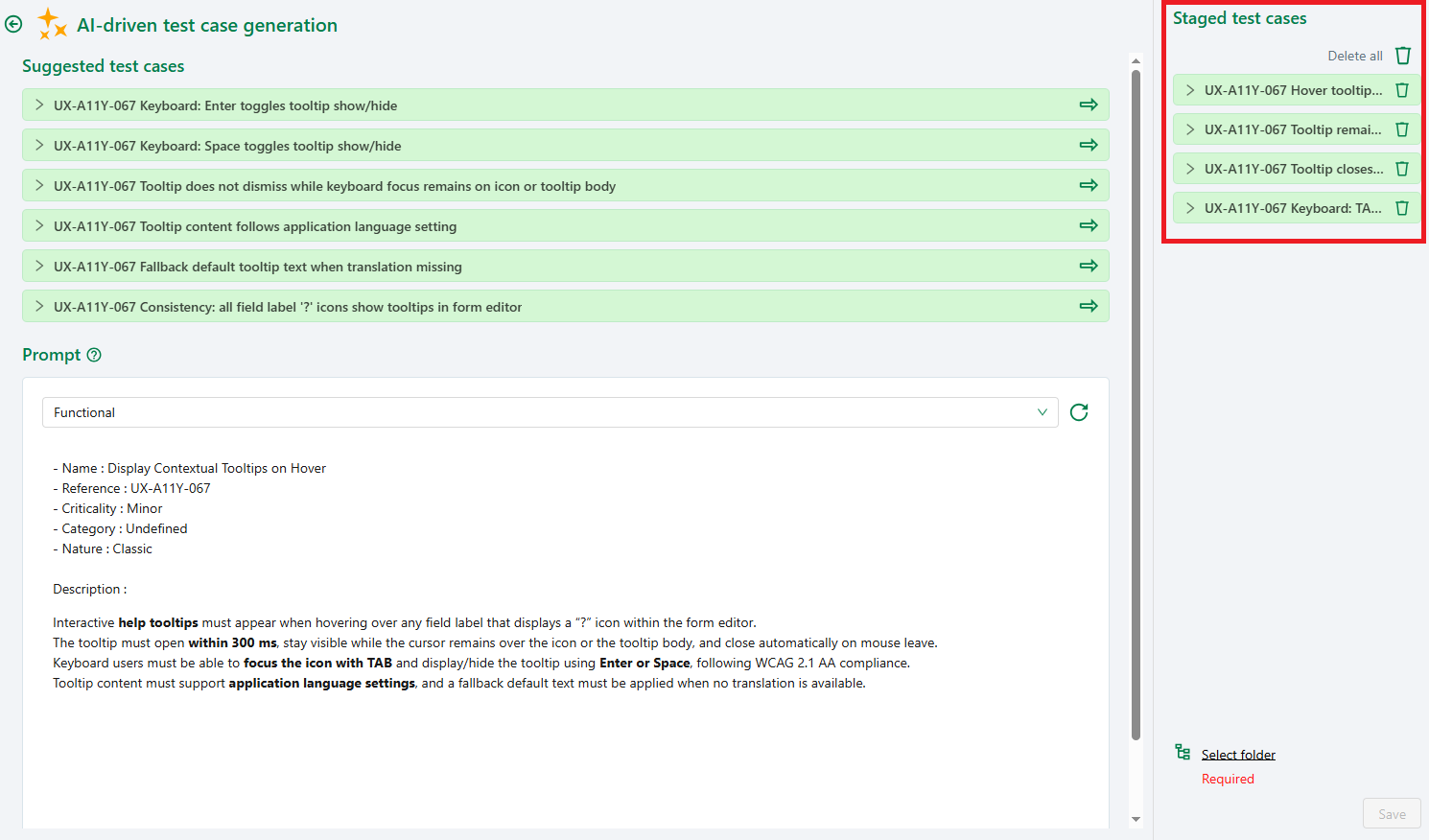Stage 'Keyboard: Space toggles tooltip' using its arrow icon
This screenshot has height=840, width=1429.
[1089, 145]
